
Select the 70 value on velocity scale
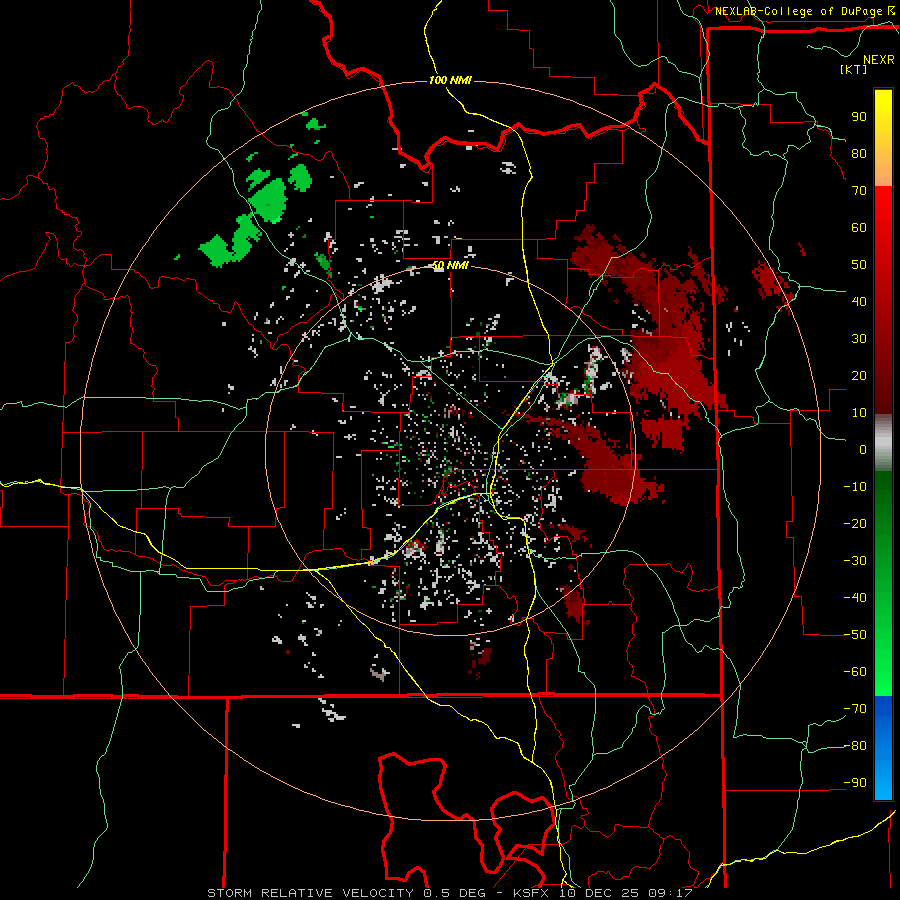click(x=859, y=191)
